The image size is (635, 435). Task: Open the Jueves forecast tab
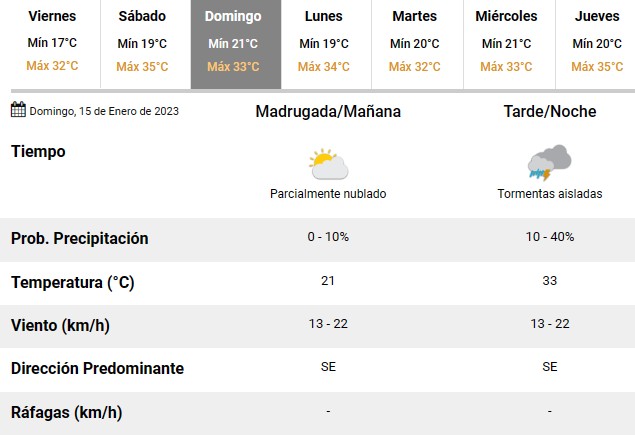[596, 44]
